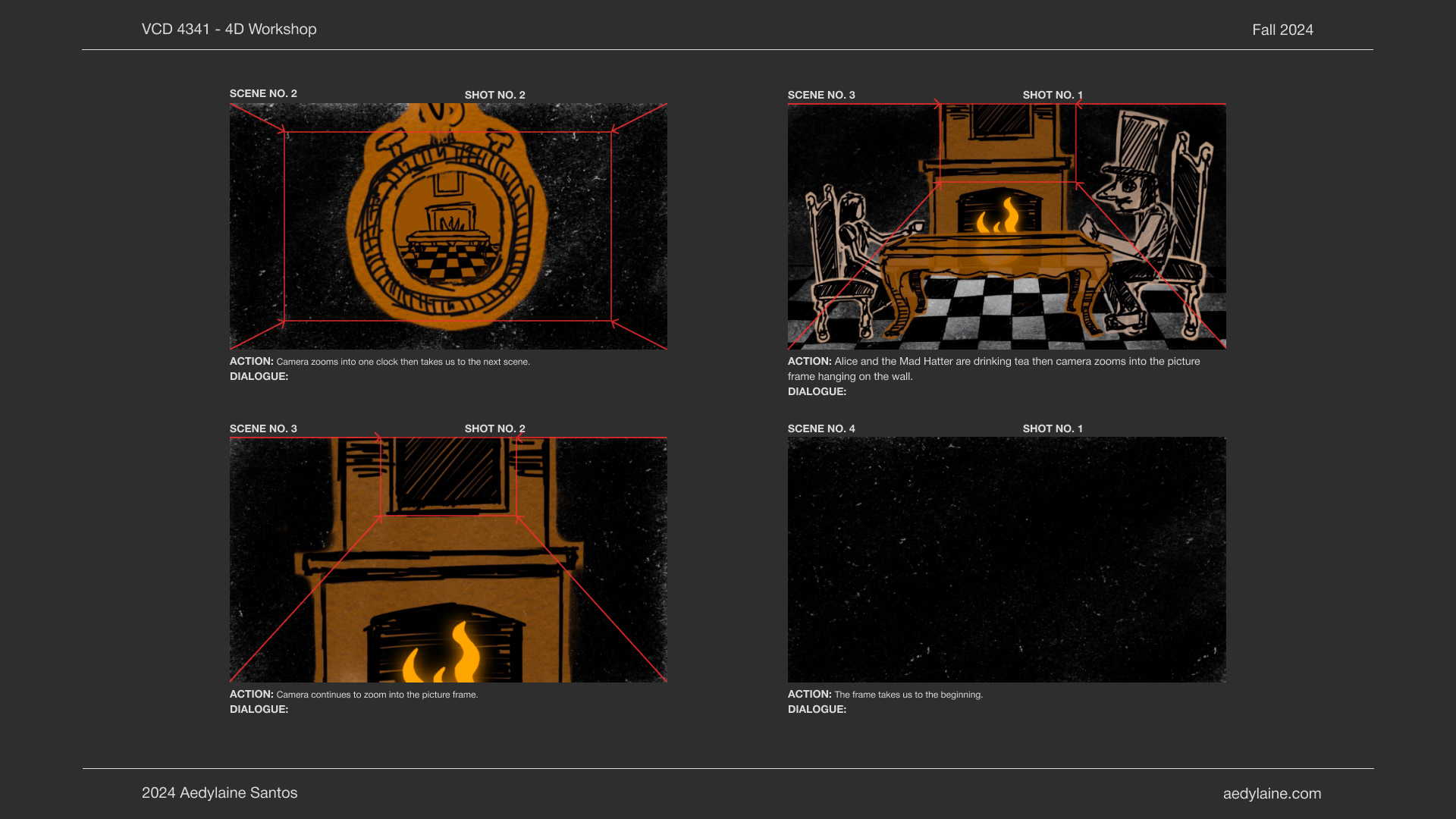Click 'SCENE NO. 3' label above fireplace close-up
The height and width of the screenshot is (819, 1456).
tap(263, 428)
